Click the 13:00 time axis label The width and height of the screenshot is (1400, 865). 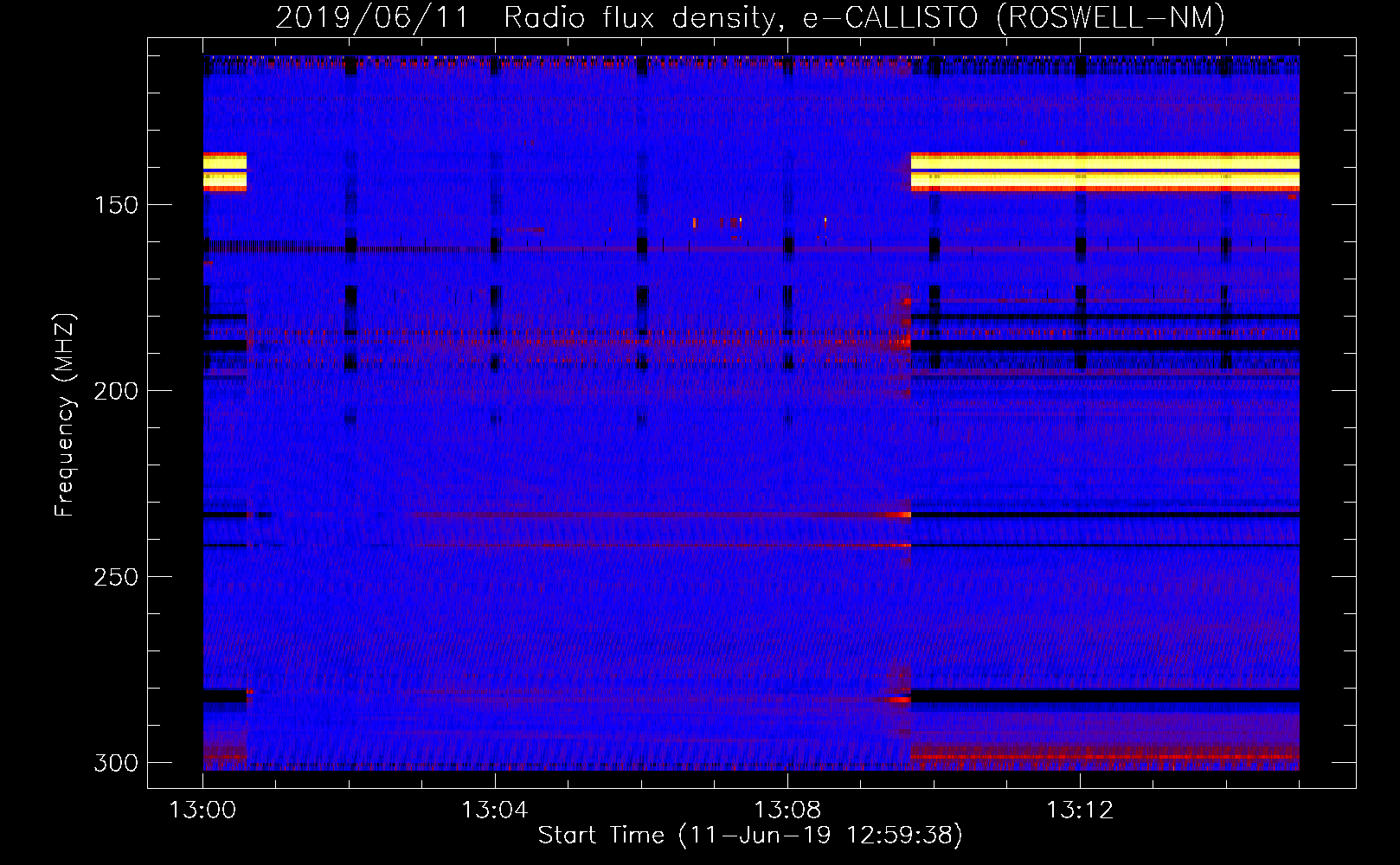202,811
